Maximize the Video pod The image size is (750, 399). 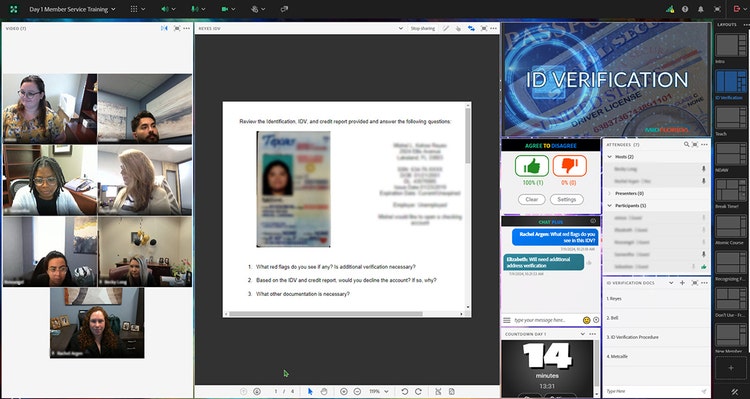pyautogui.click(x=177, y=28)
